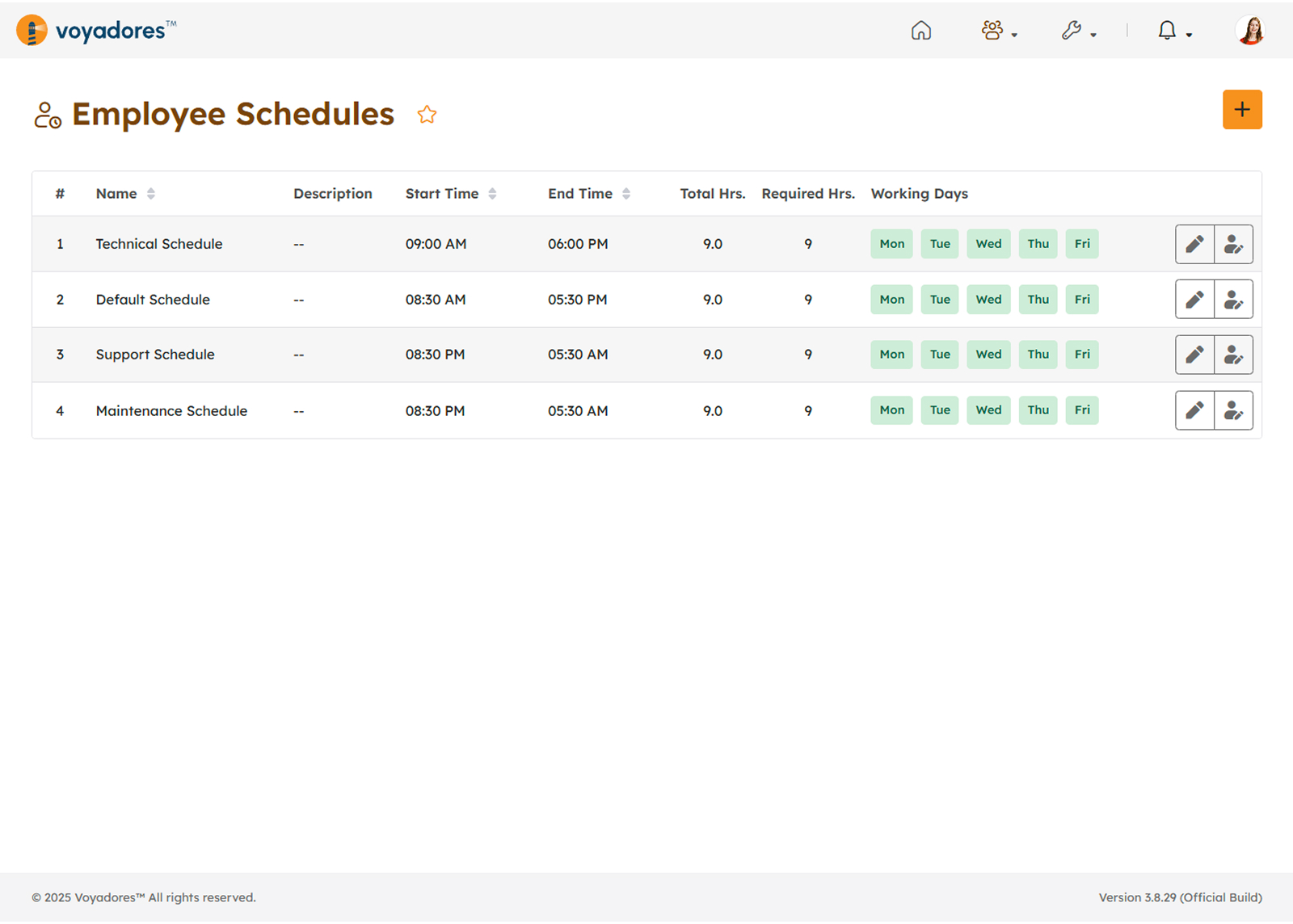Click Fri badge in Maintenance Schedule row
Image resolution: width=1293 pixels, height=924 pixels.
[1082, 410]
